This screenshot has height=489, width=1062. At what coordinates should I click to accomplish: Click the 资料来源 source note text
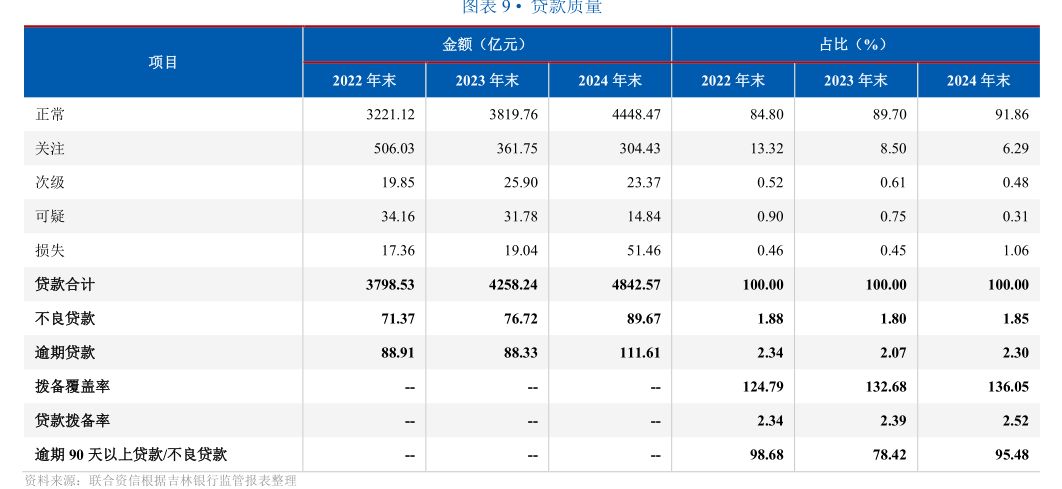[x=160, y=481]
